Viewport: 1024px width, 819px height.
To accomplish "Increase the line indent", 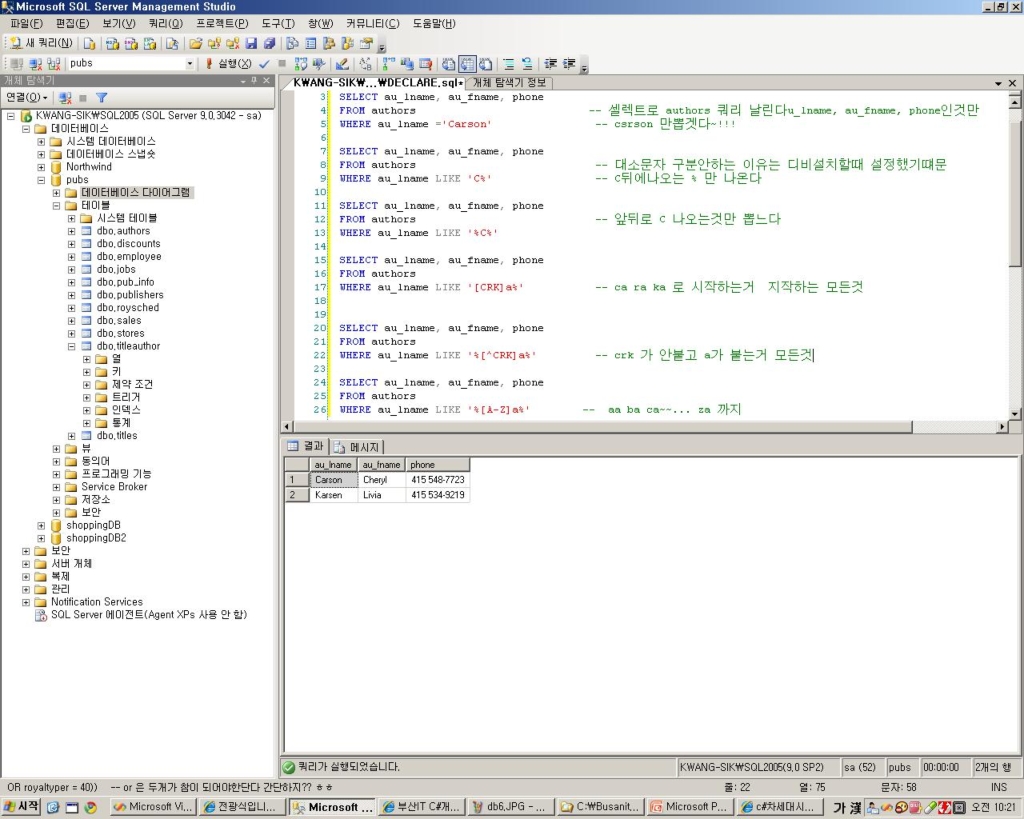I will (x=569, y=63).
